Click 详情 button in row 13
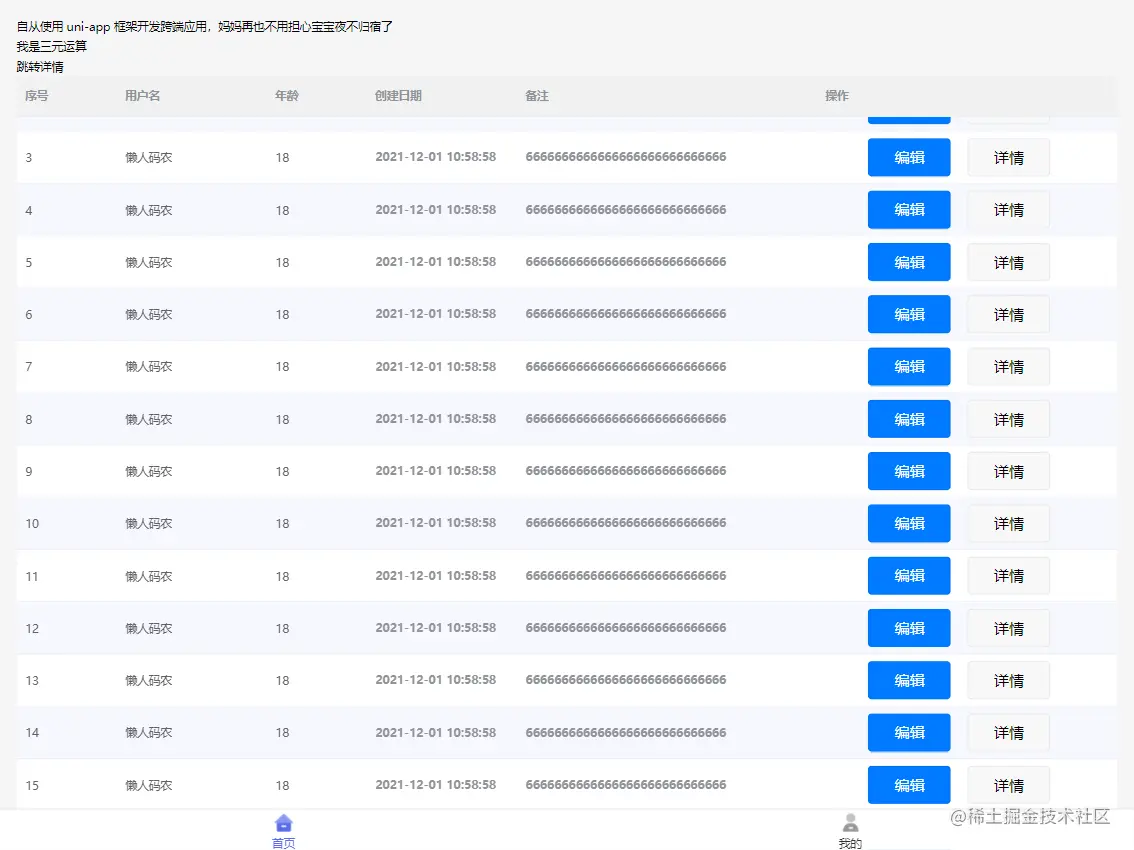 coord(1008,680)
